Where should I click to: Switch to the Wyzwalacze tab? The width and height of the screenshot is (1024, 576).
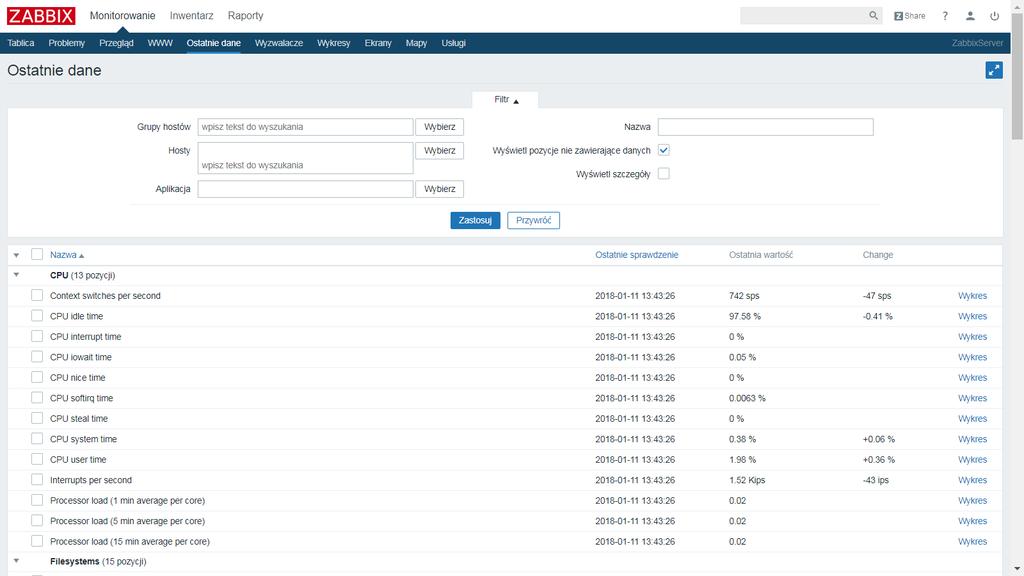click(x=279, y=43)
